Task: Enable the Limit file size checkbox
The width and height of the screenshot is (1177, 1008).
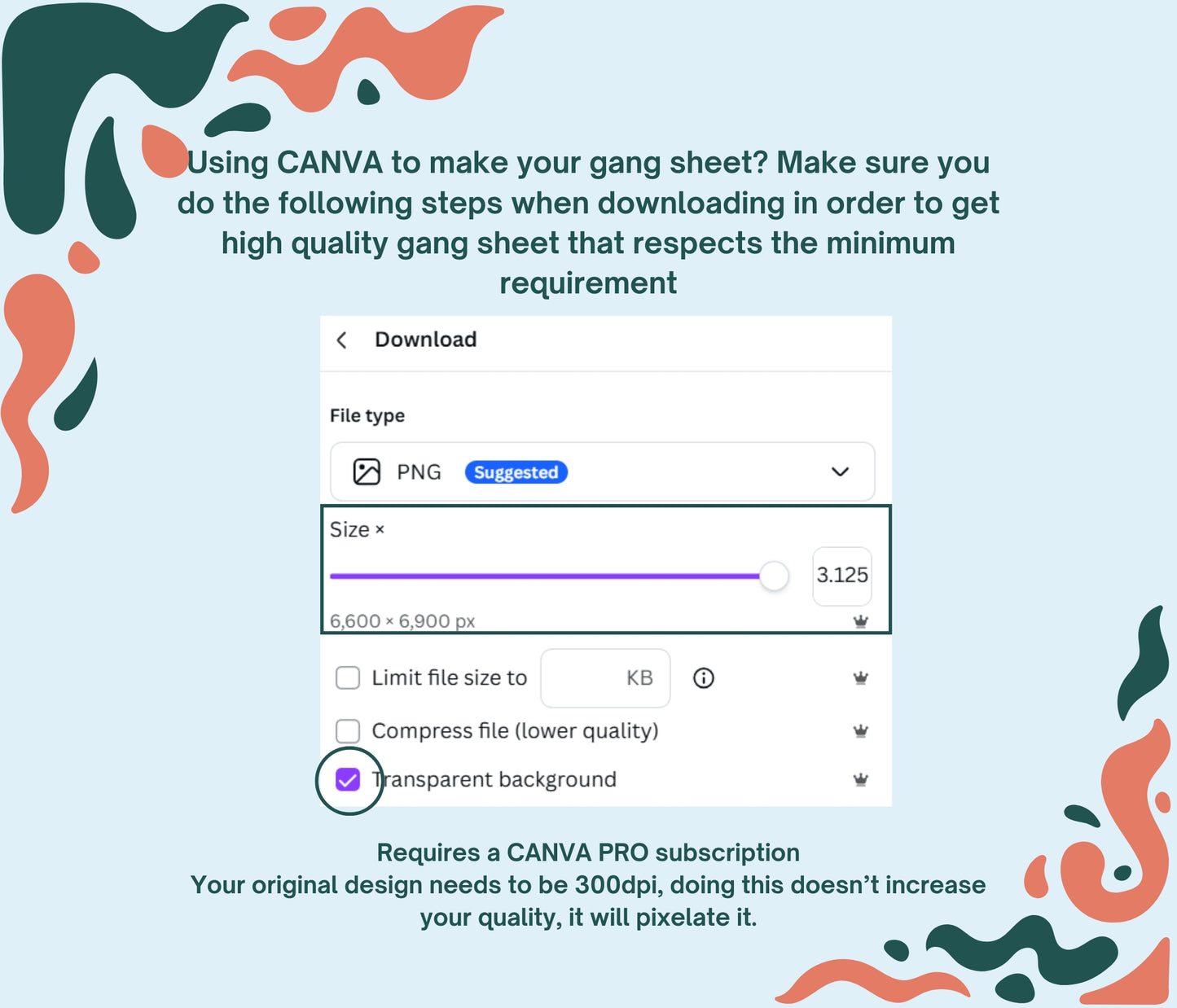Action: (x=348, y=678)
